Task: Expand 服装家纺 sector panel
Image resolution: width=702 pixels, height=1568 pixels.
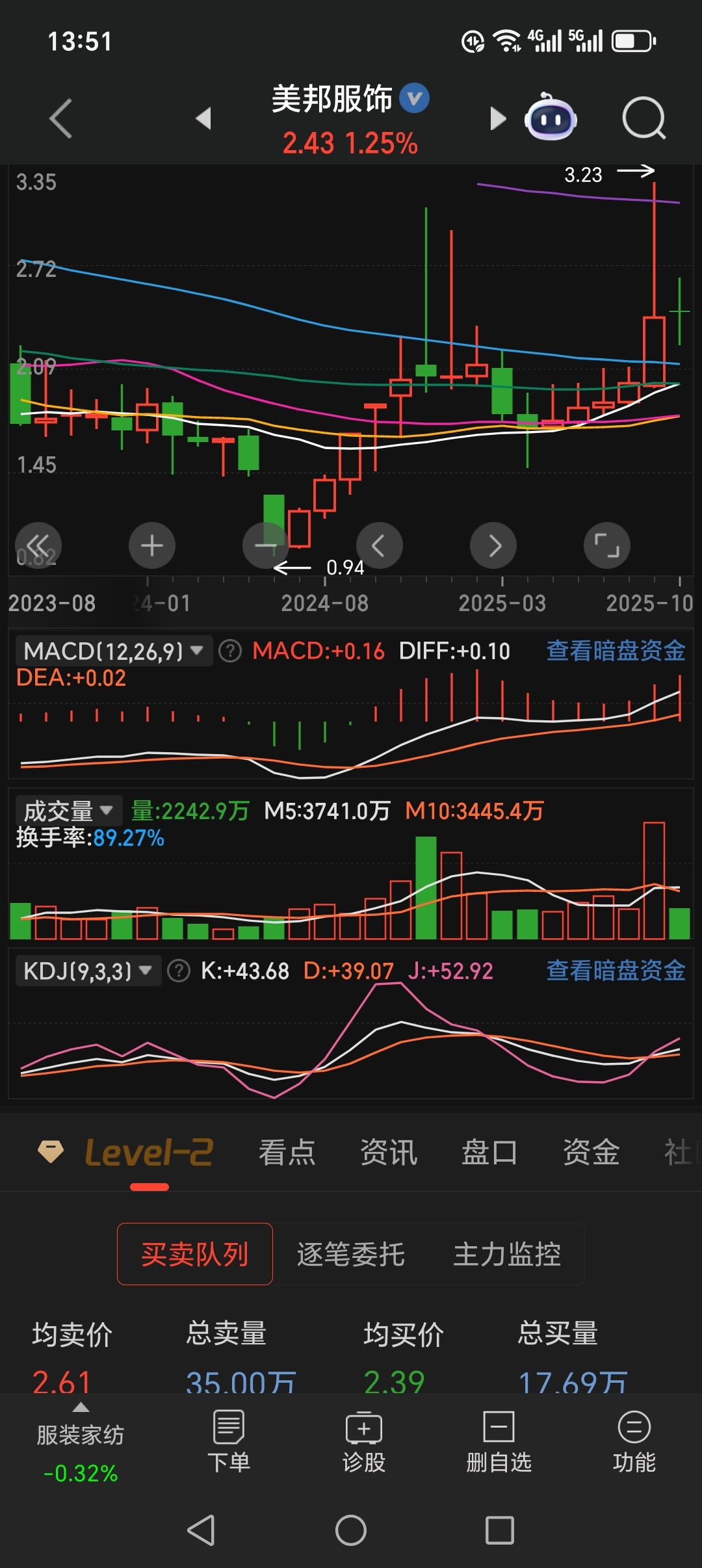Action: tap(81, 1435)
